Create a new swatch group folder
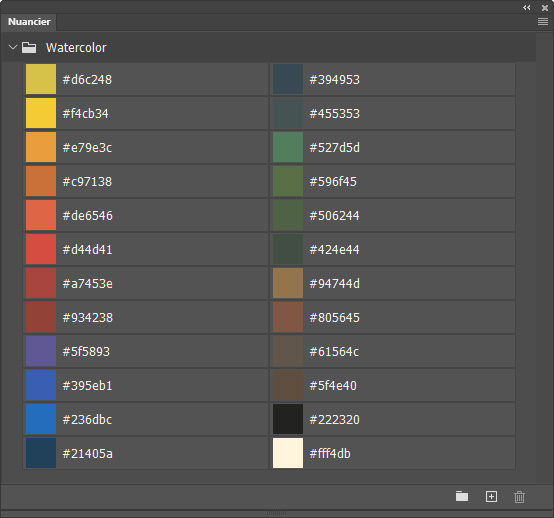Screen dimensions: 554x518 pos(462,496)
